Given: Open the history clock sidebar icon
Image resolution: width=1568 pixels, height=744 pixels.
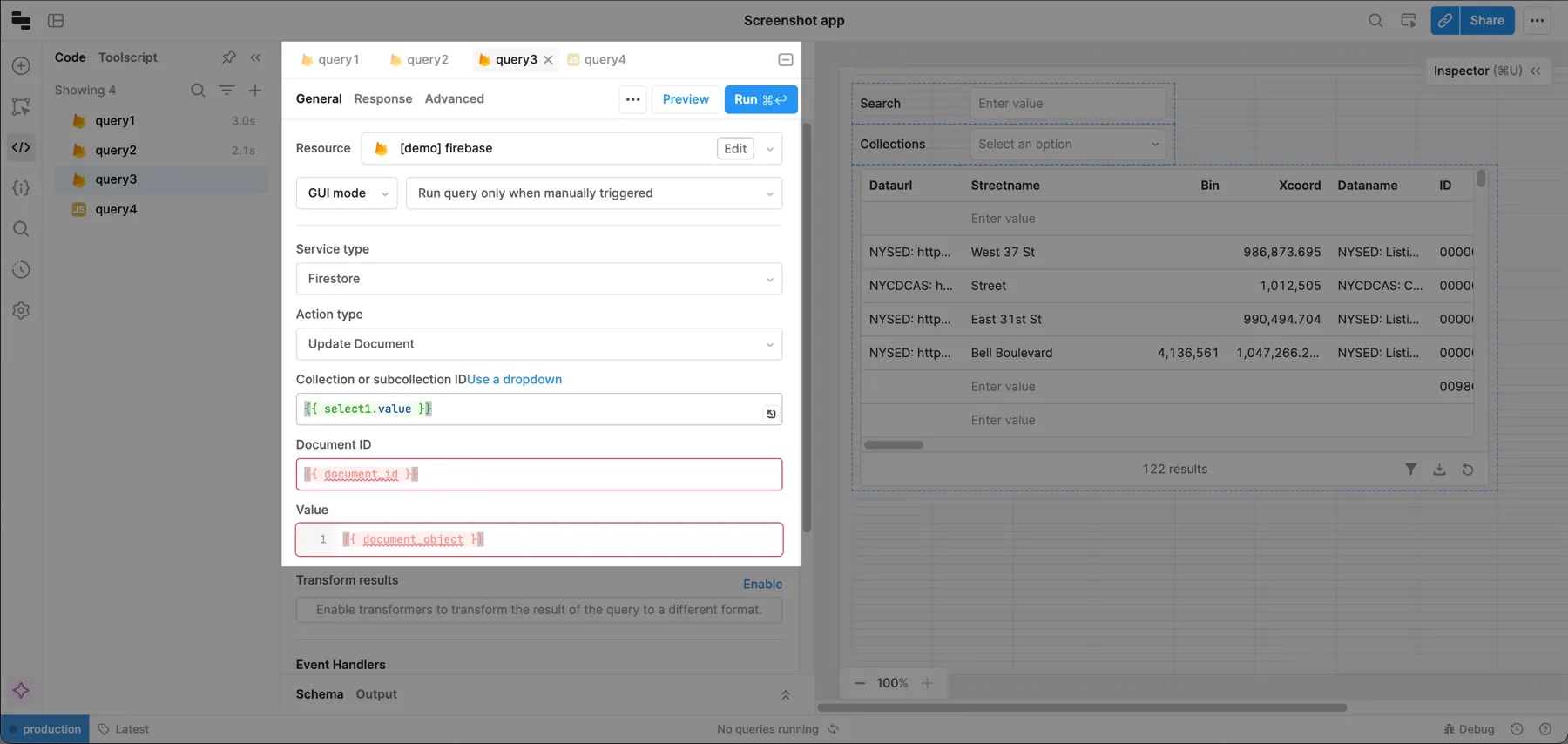Looking at the screenshot, I should click(21, 270).
